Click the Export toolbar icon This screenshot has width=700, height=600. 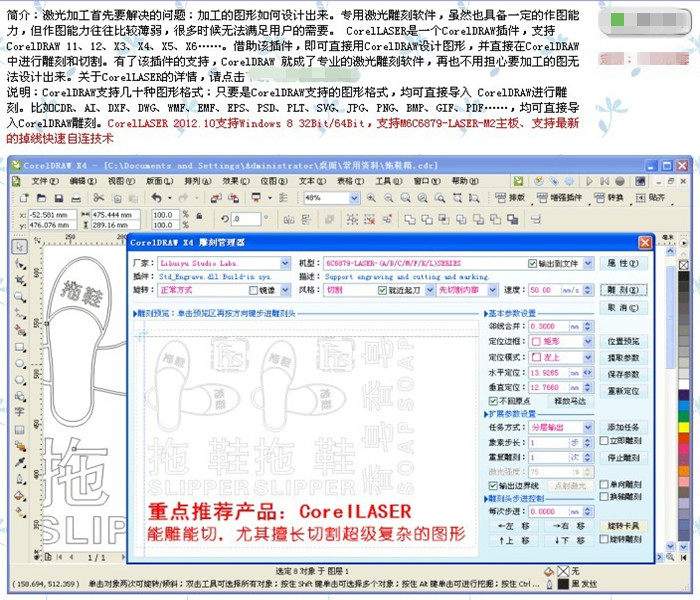[233, 198]
